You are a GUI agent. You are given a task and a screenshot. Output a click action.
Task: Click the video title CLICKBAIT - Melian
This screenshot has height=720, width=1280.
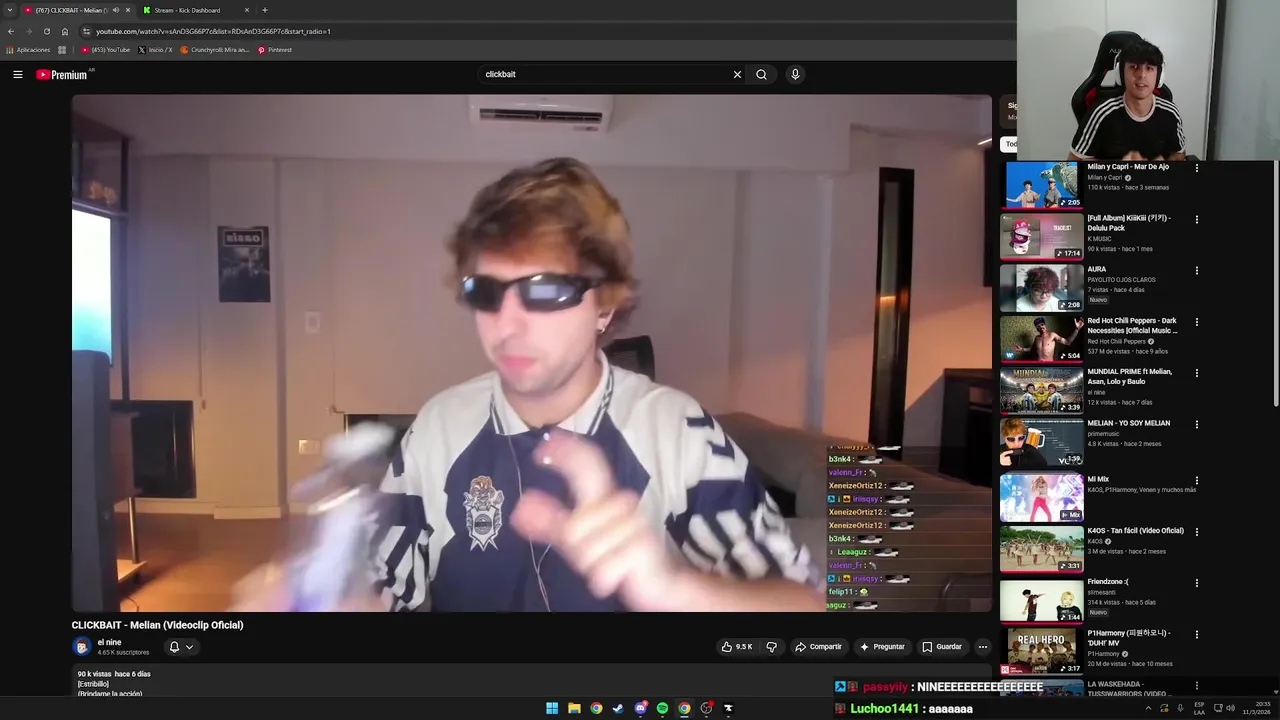[x=157, y=625]
